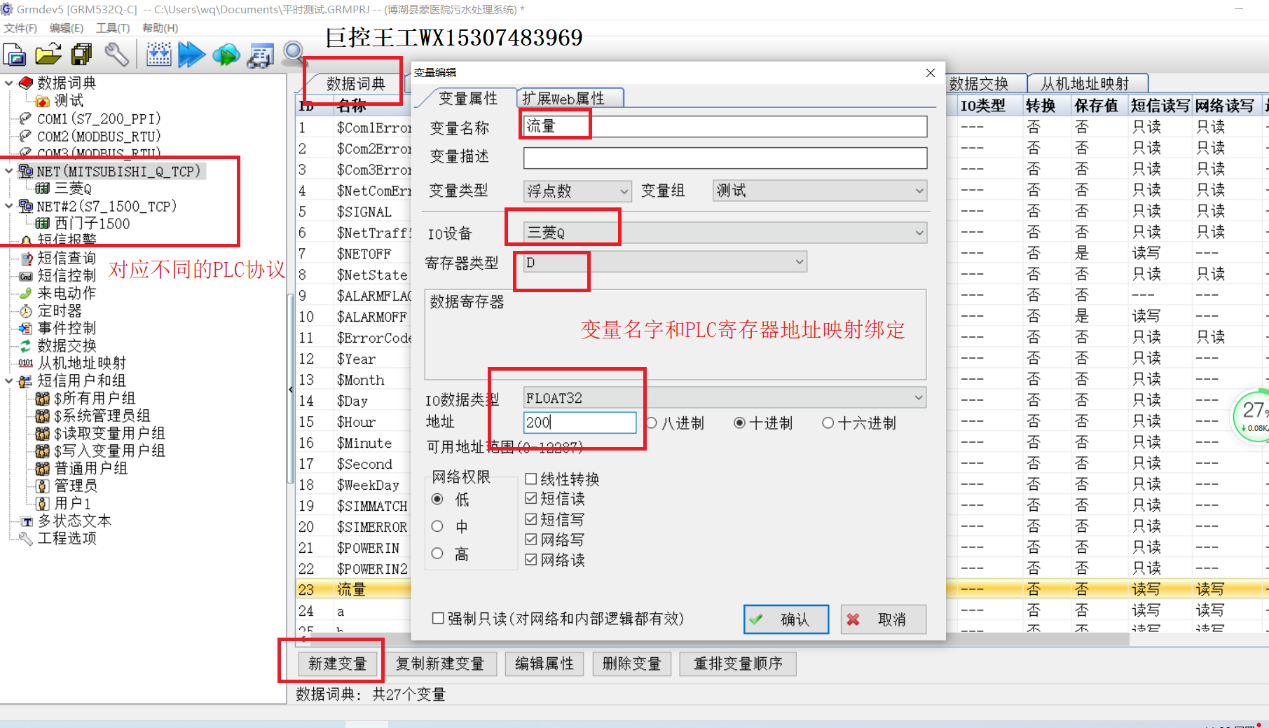The width and height of the screenshot is (1269, 728).
Task: Switch to the 扩展Web属性 tab
Action: 571,98
